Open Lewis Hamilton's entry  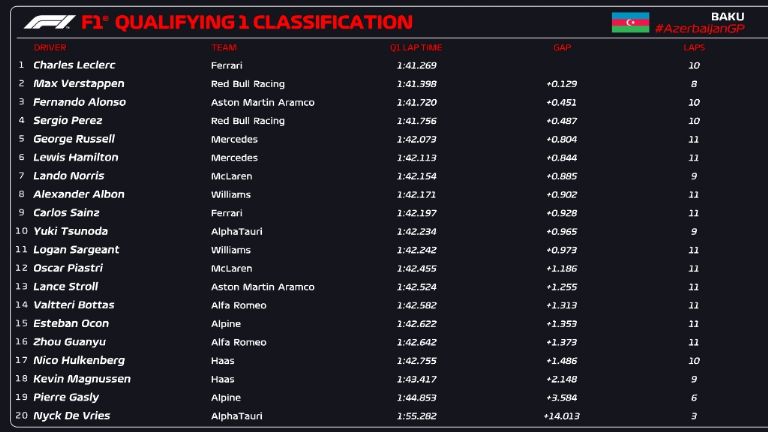coord(75,157)
